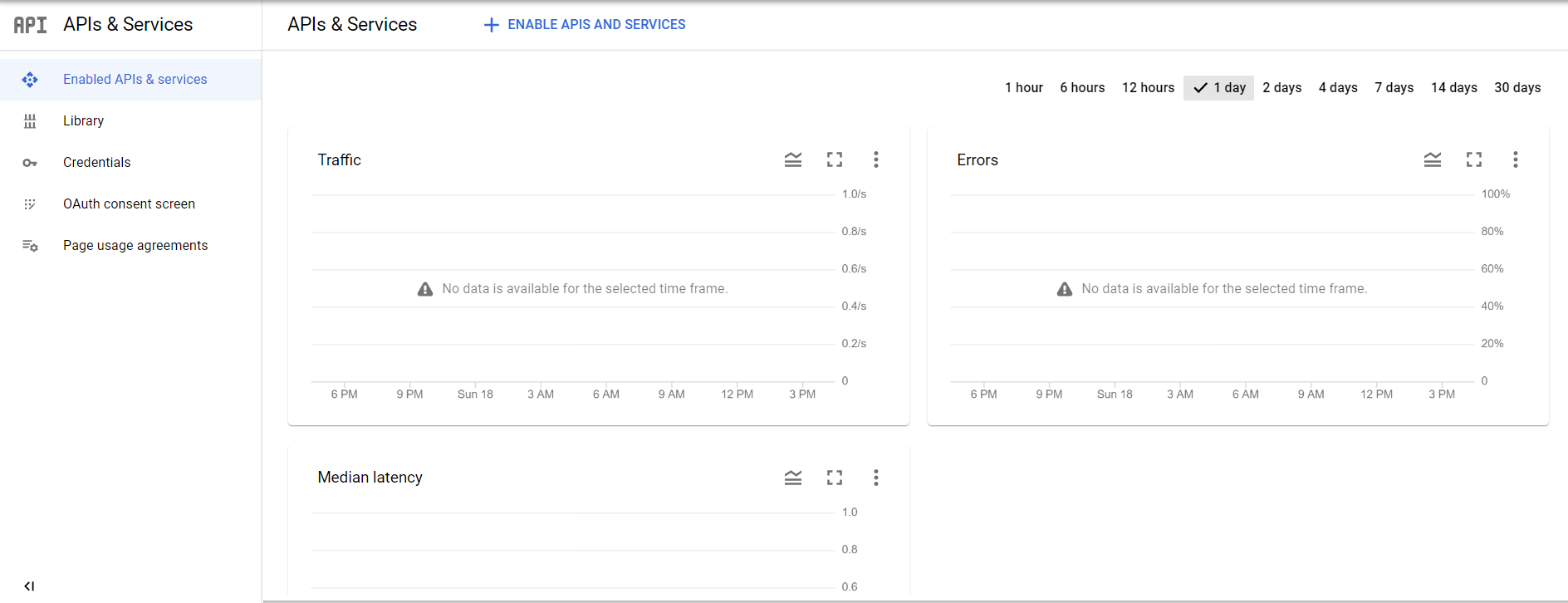1568x603 pixels.
Task: Open Median latency more options menu
Action: 875,478
